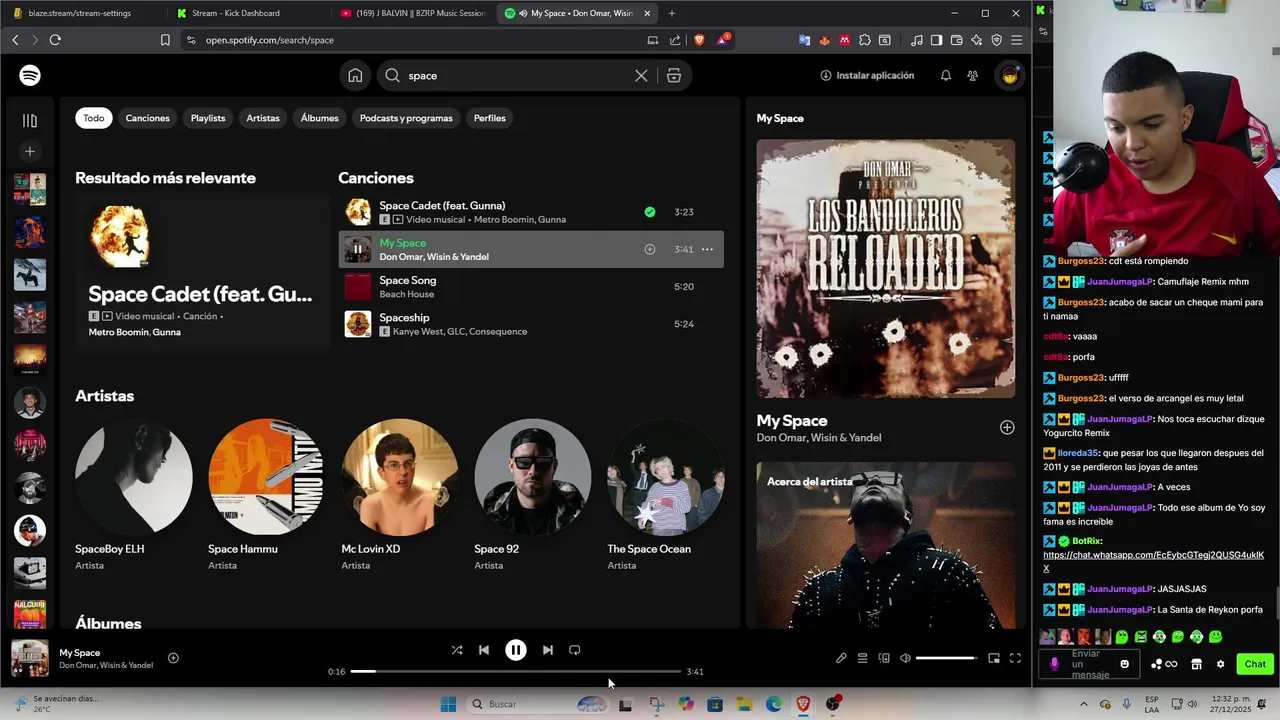Click the green Chat send button
This screenshot has height=720, width=1280.
(1254, 664)
